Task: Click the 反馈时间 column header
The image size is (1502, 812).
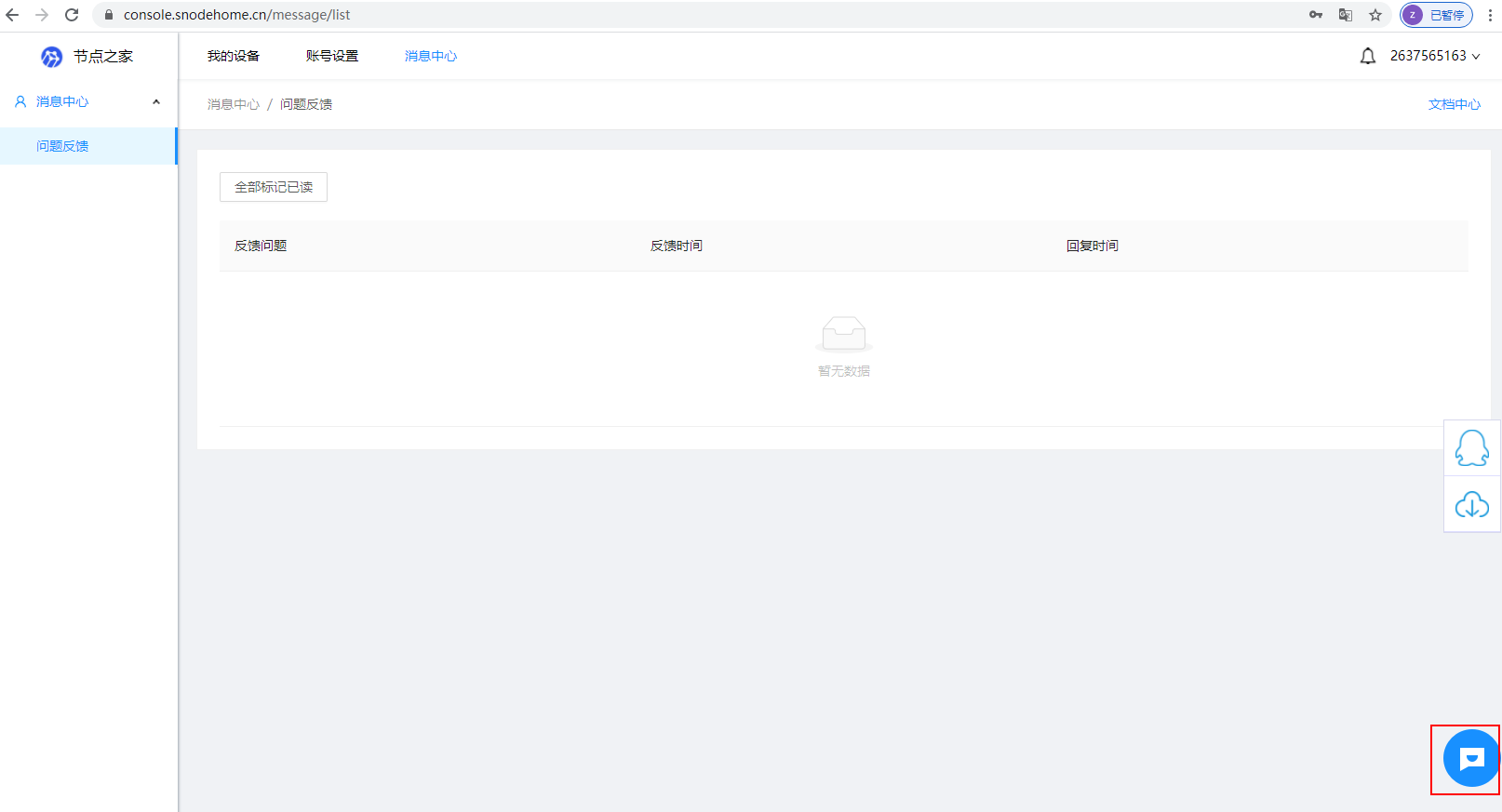Action: coord(677,246)
